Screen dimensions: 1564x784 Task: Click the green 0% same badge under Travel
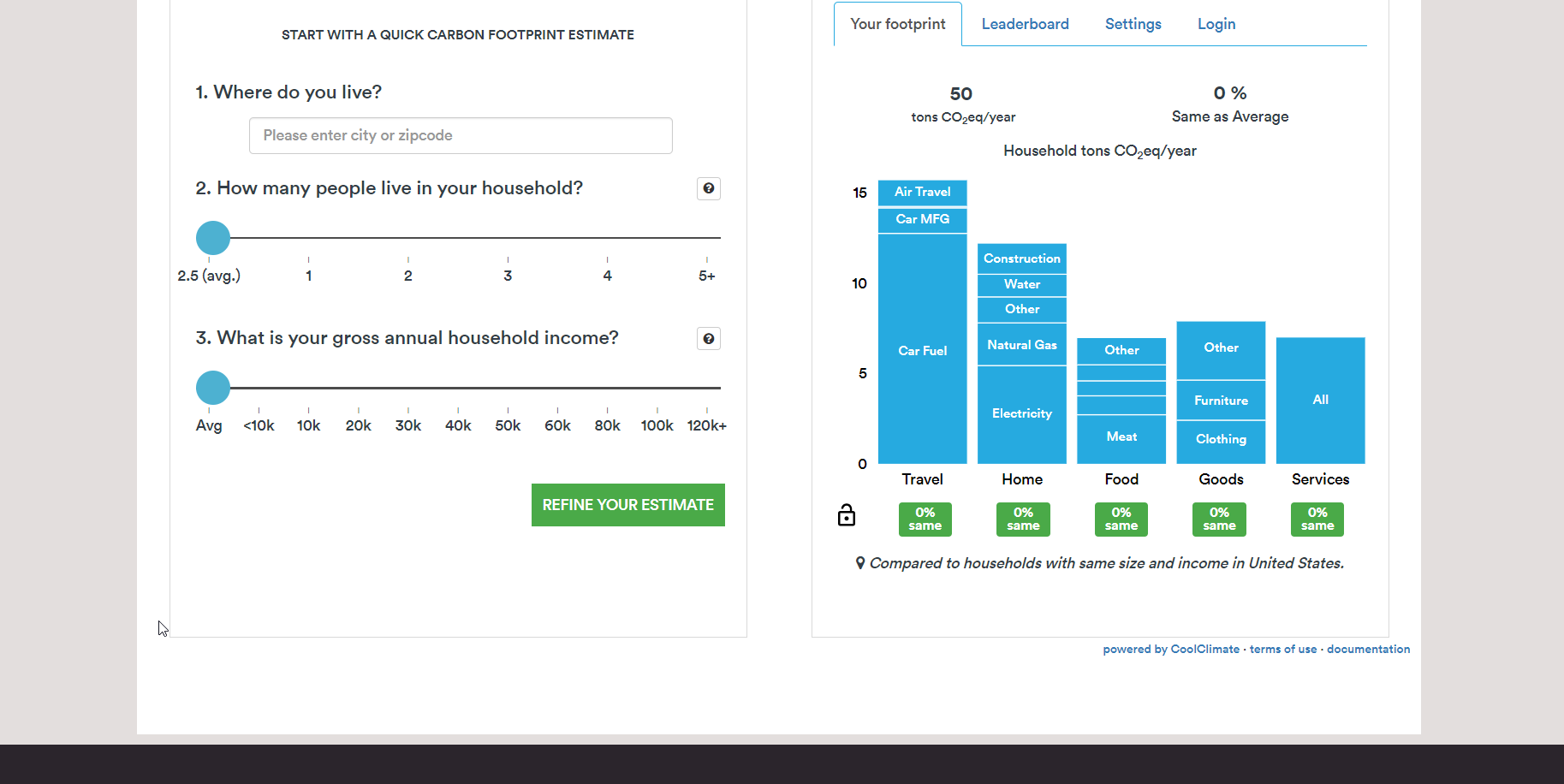tap(925, 520)
